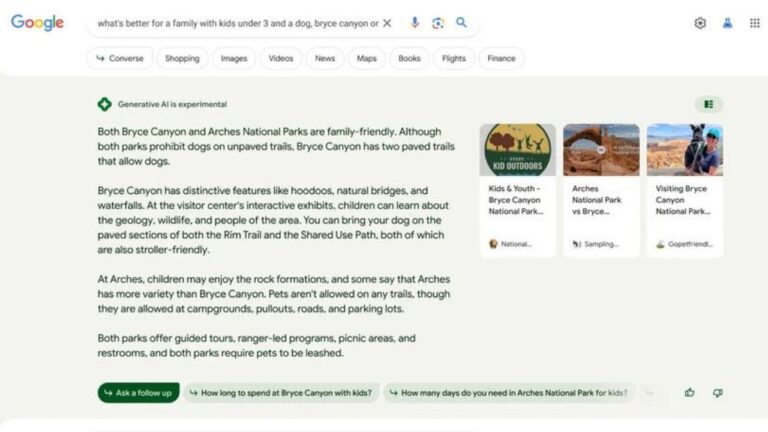Select 'How many days in Arches' suggestion
The height and width of the screenshot is (432, 768).
click(x=509, y=392)
